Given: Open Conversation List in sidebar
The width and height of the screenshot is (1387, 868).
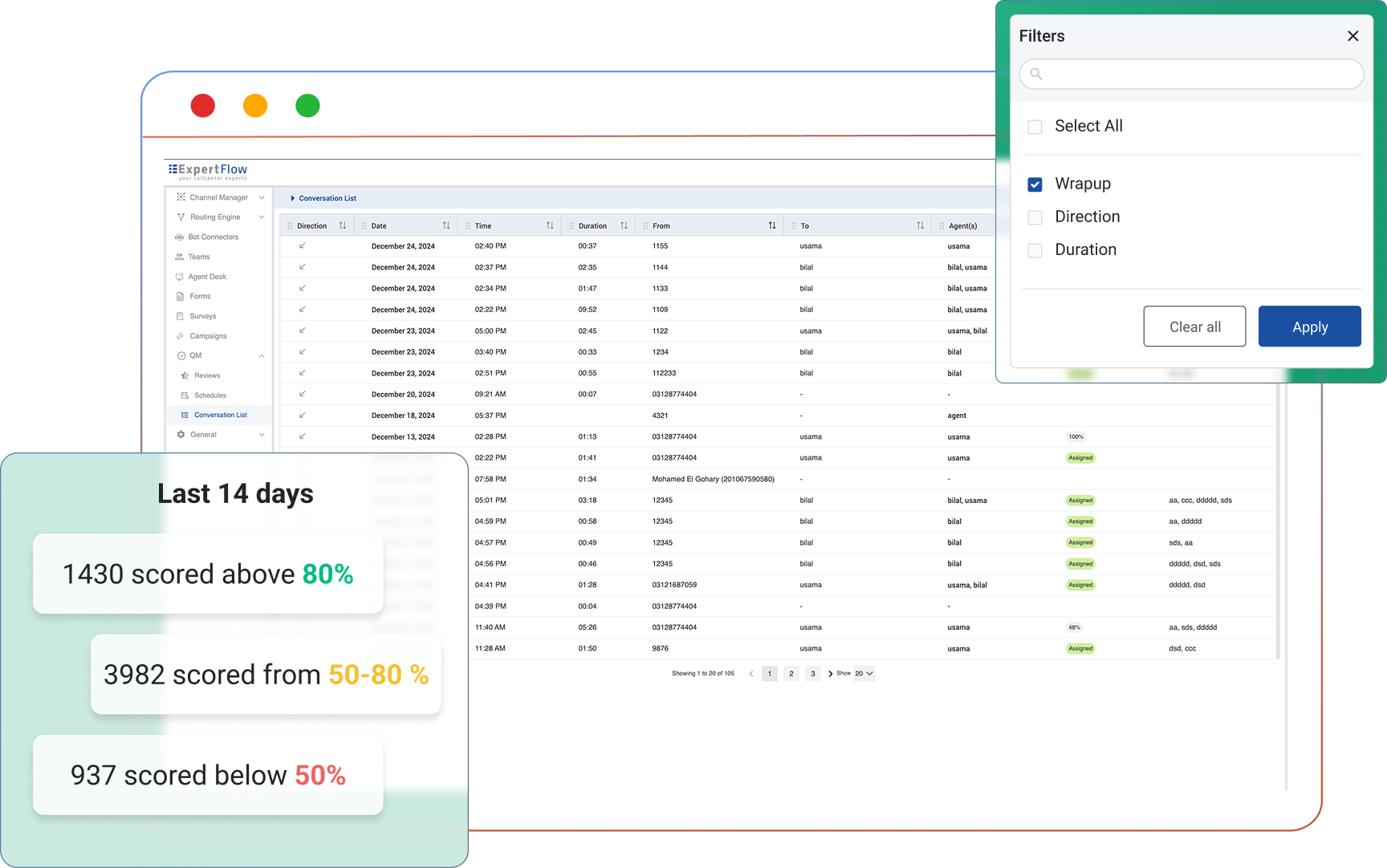Looking at the screenshot, I should 220,416.
